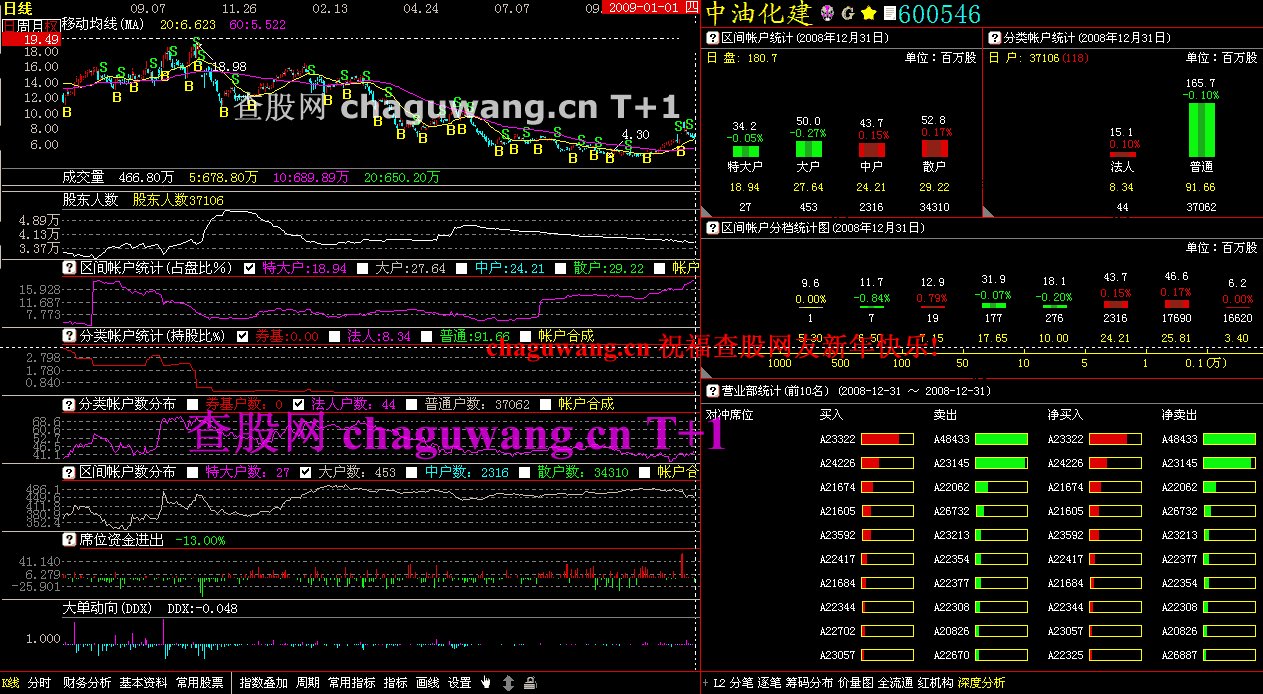The height and width of the screenshot is (694, 1263).
Task: Click the 深度分析 button
Action: click(x=981, y=683)
